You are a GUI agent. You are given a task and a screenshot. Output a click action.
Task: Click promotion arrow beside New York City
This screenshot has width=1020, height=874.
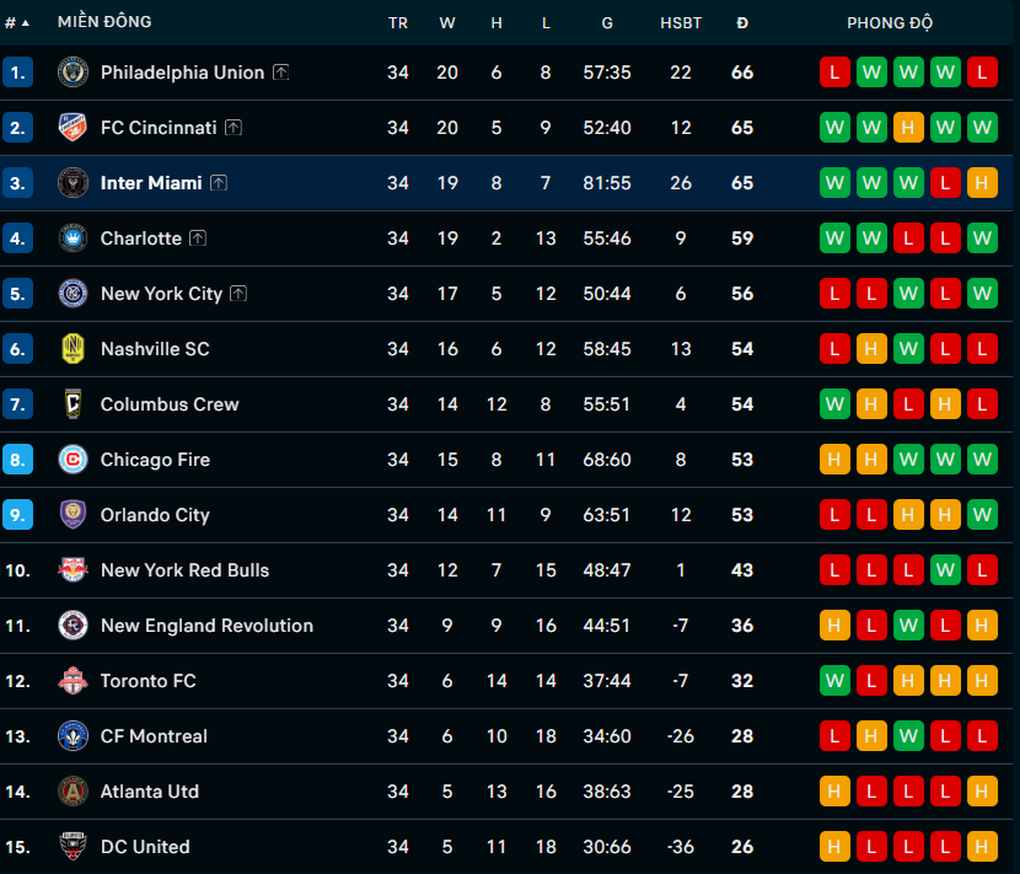tap(238, 294)
